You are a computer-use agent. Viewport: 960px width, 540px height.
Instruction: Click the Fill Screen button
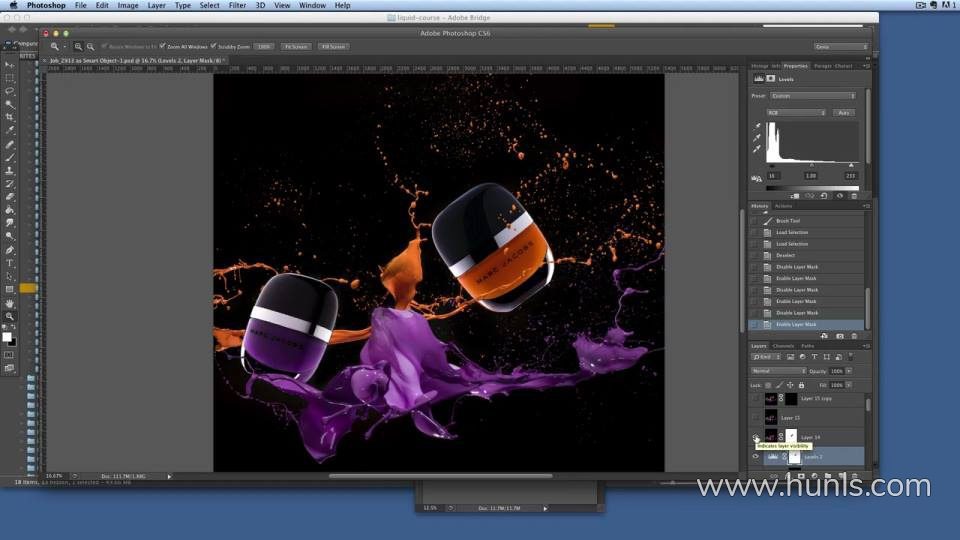pos(333,47)
